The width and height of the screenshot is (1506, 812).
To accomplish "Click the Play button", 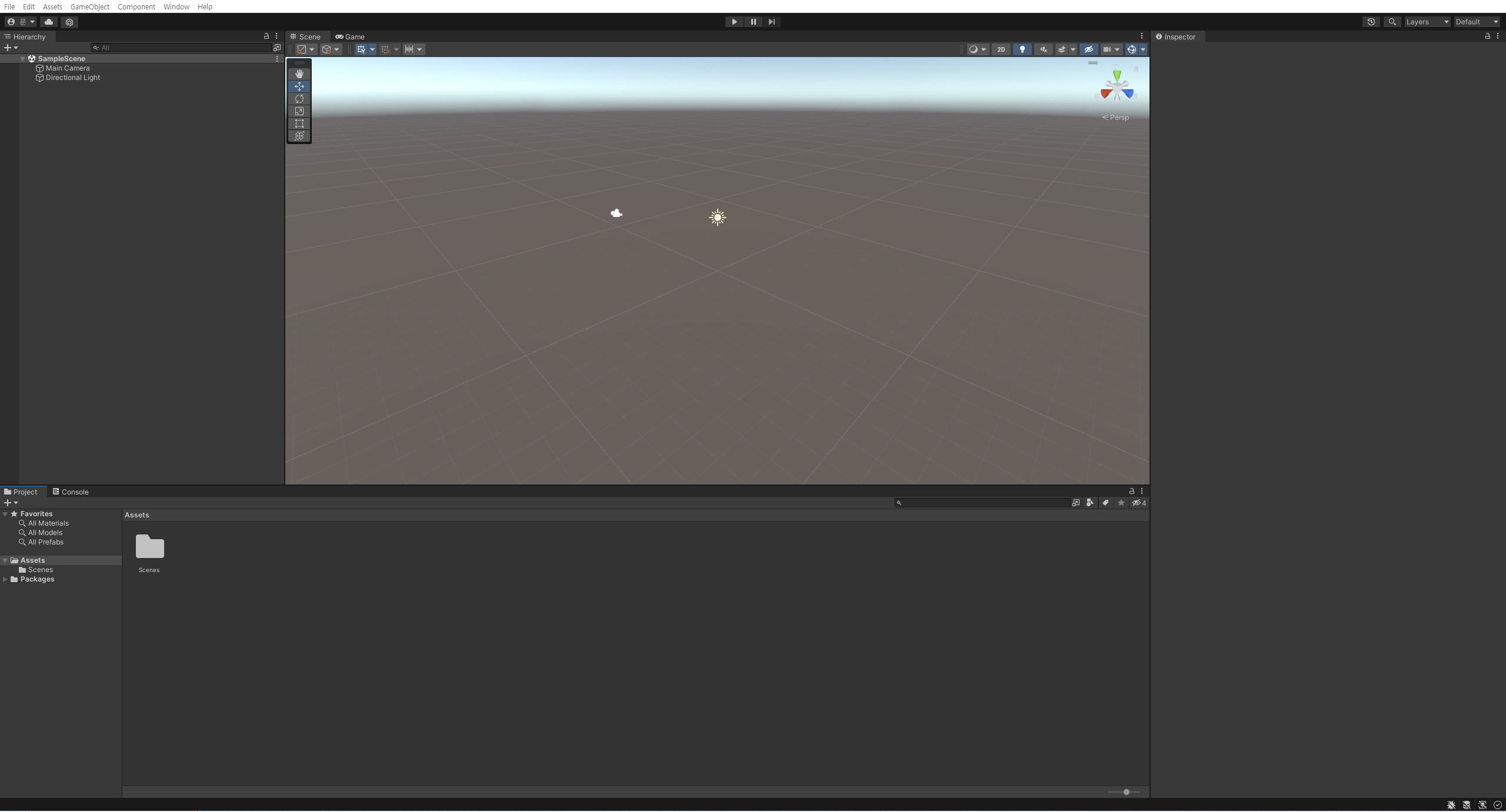I will pyautogui.click(x=734, y=22).
